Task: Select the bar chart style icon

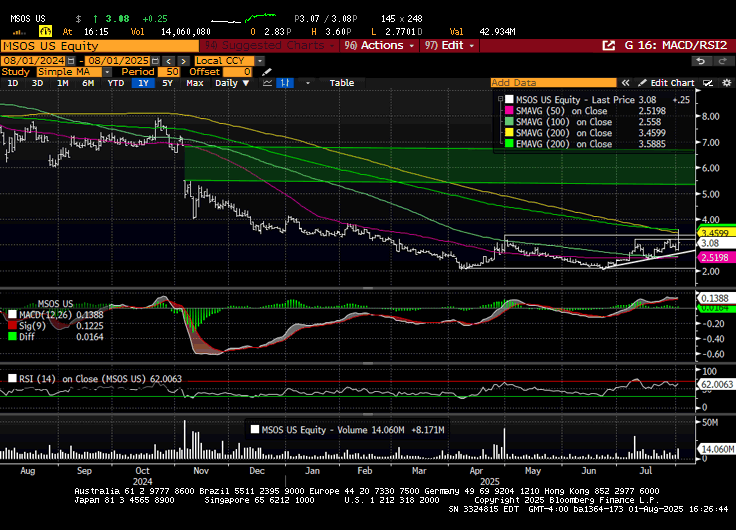Action: 285,83
